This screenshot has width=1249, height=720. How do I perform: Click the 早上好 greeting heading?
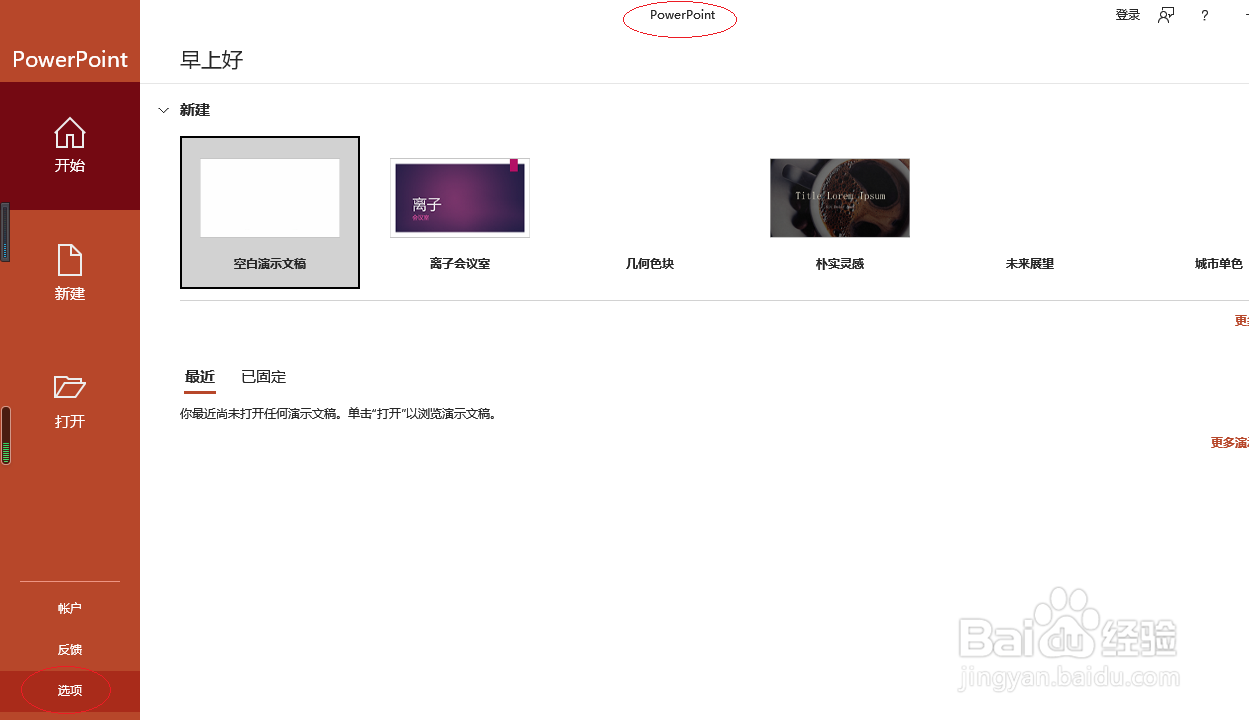coord(212,60)
